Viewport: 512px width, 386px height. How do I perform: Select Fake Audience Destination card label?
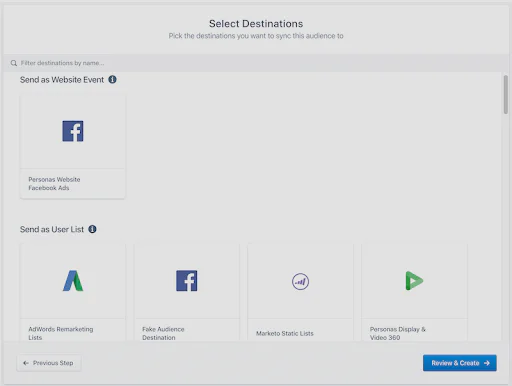[163, 333]
